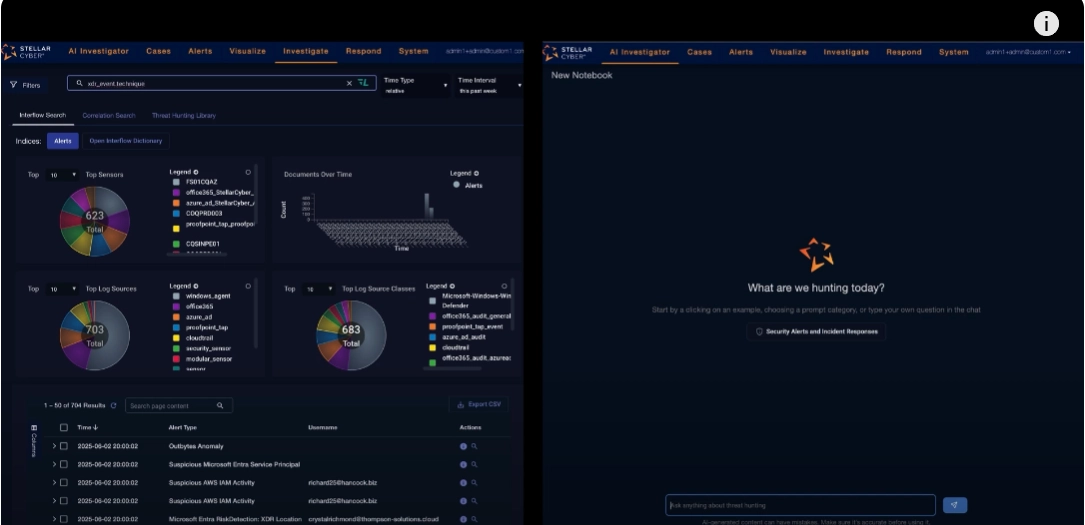
Task: Open account menu in AI Investigator window
Action: [x=1028, y=52]
